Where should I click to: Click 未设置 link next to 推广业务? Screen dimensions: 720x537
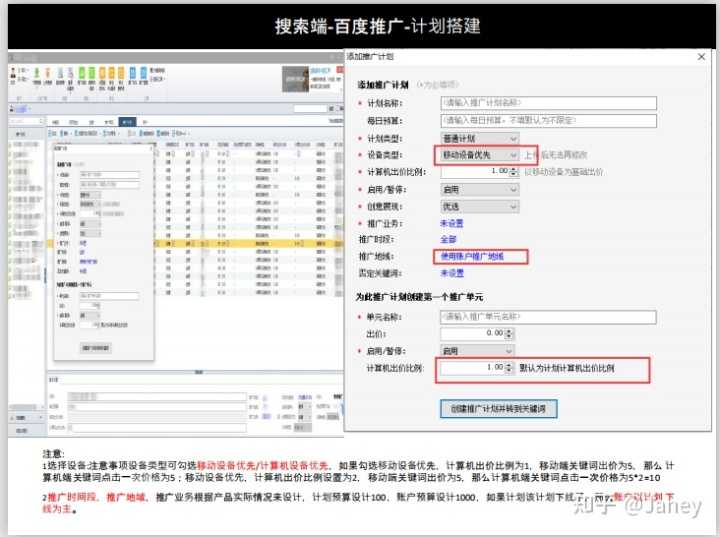452,223
